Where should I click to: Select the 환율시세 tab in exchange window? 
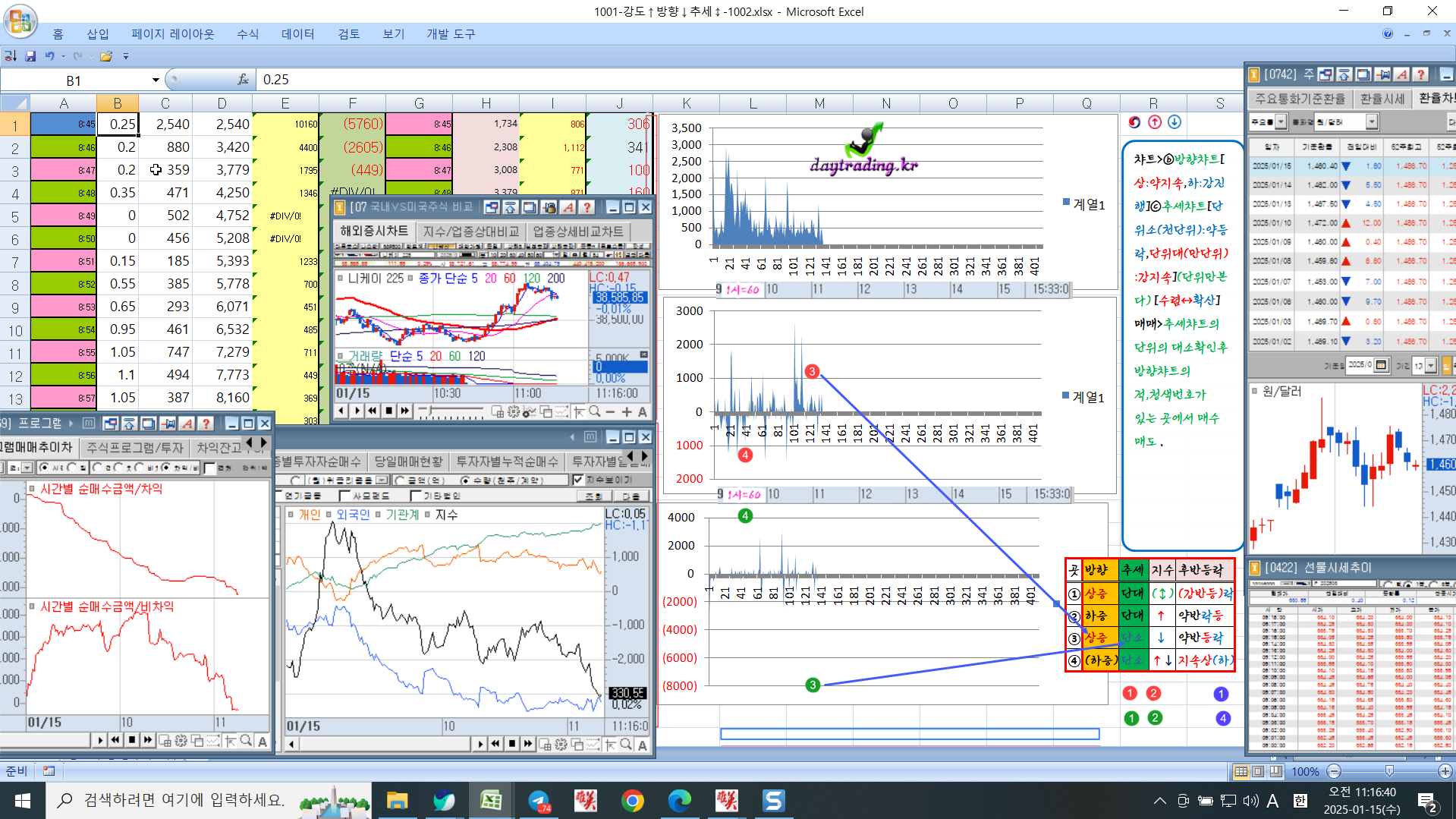coord(1382,99)
